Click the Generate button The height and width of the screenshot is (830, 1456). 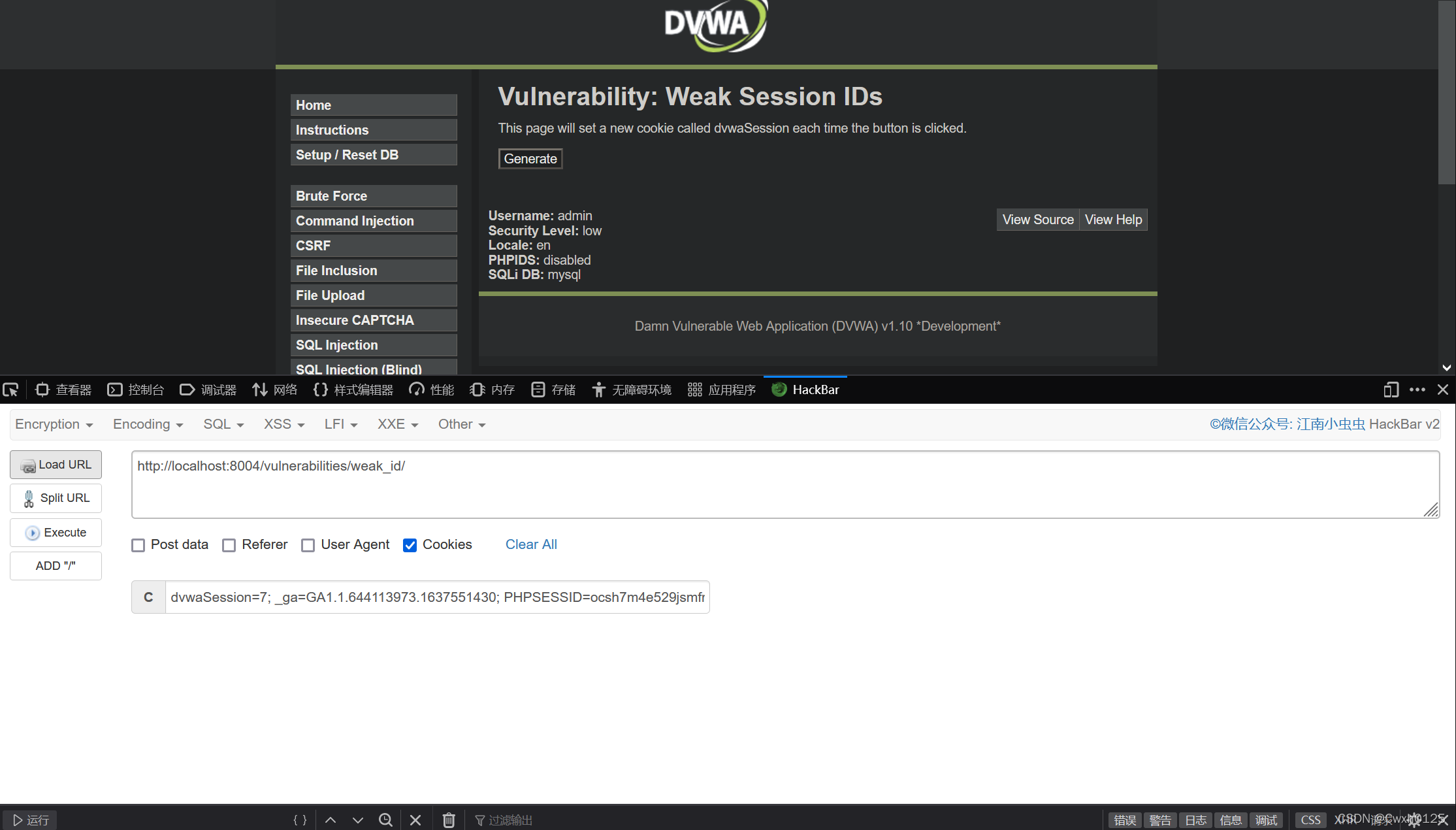pyautogui.click(x=530, y=159)
